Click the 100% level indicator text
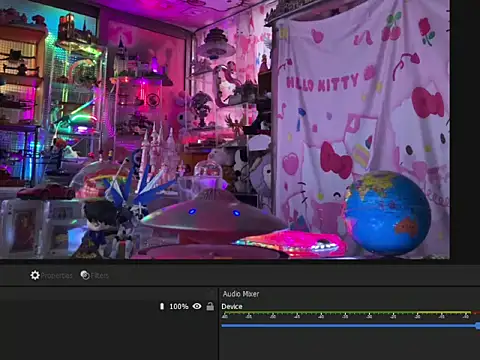This screenshot has width=480, height=360. (179, 306)
